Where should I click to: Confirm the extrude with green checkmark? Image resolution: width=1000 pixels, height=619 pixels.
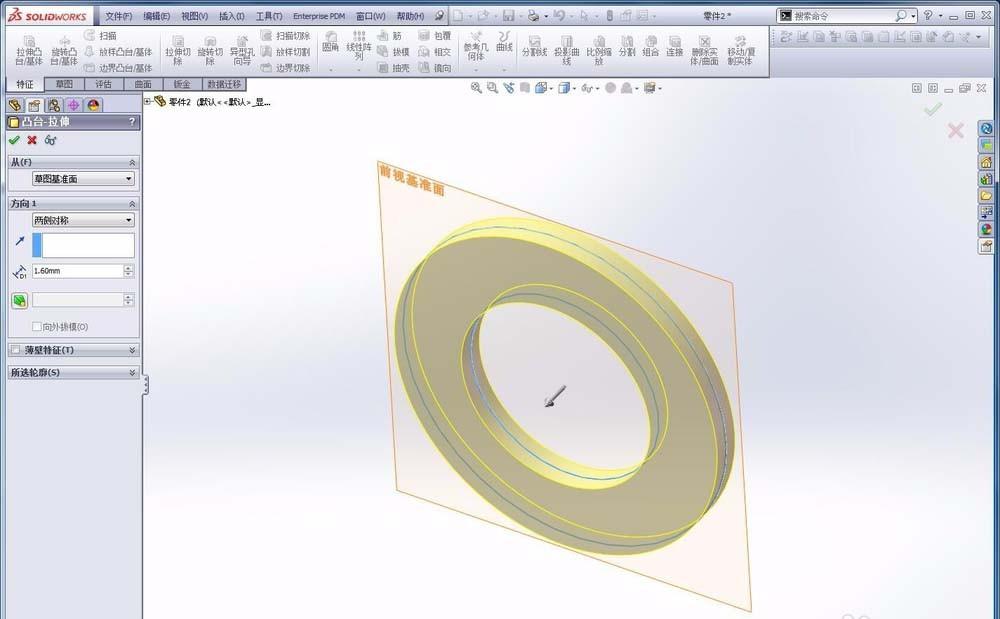[16, 141]
